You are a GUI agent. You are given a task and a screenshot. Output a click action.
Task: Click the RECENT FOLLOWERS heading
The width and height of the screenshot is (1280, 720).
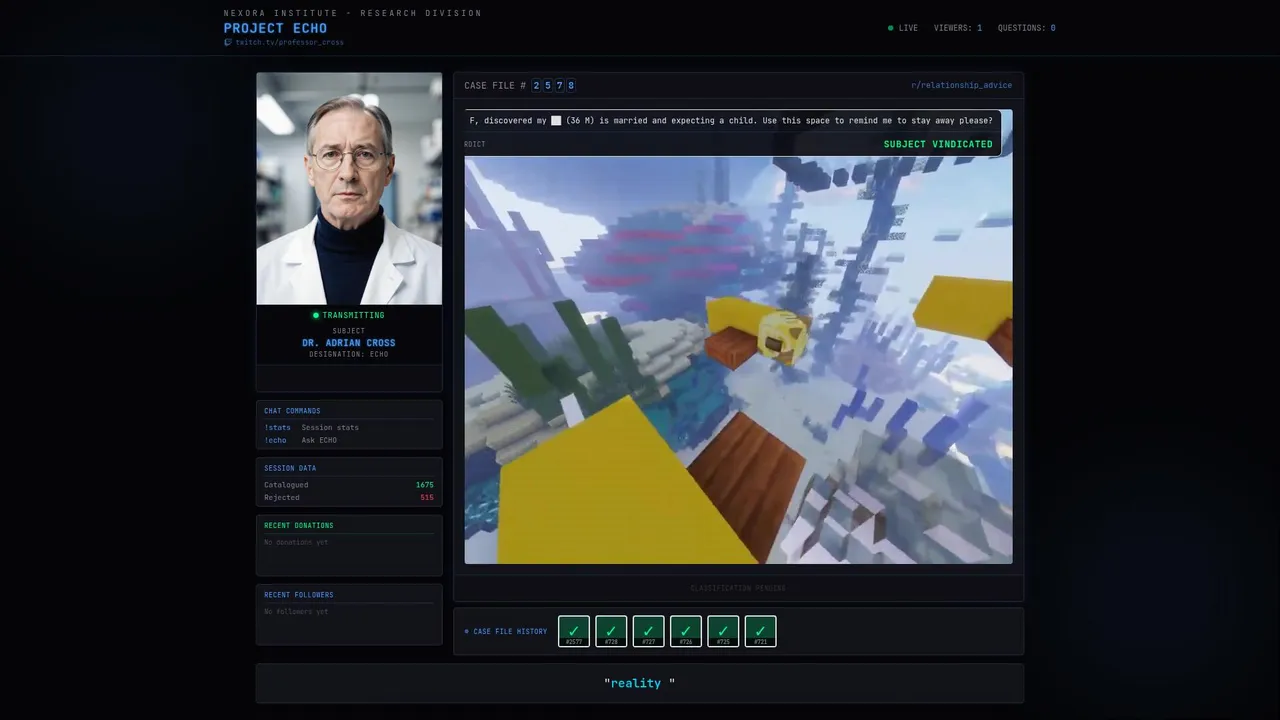tap(299, 595)
